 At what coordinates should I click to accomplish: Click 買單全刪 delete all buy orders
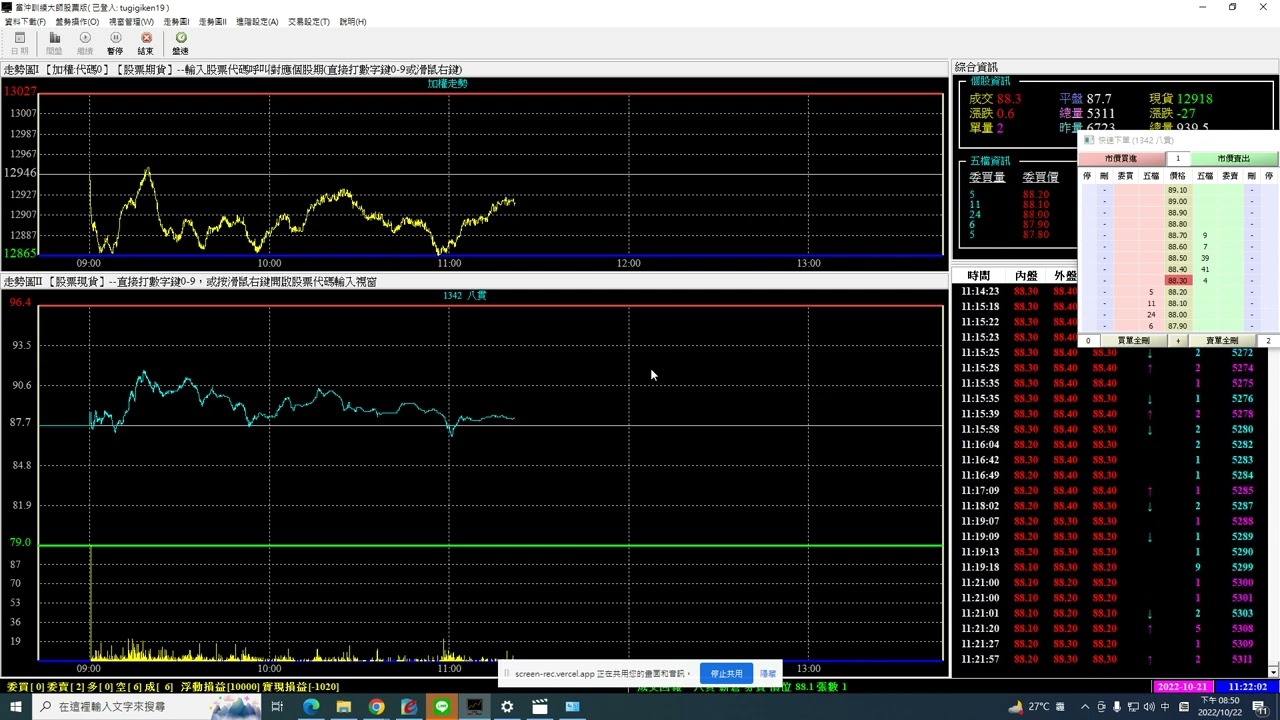(x=1133, y=341)
